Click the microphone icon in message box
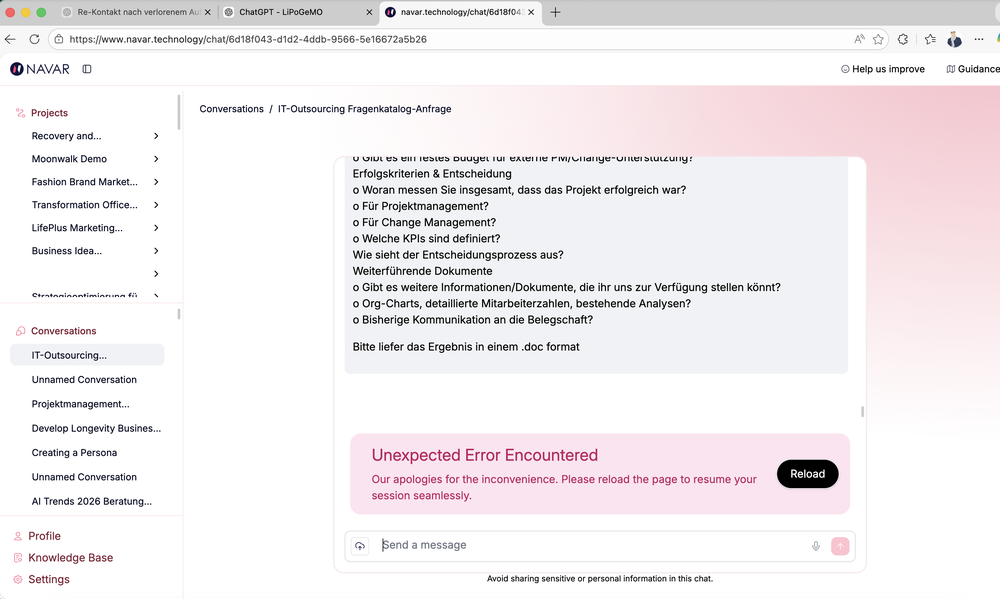 coord(816,546)
